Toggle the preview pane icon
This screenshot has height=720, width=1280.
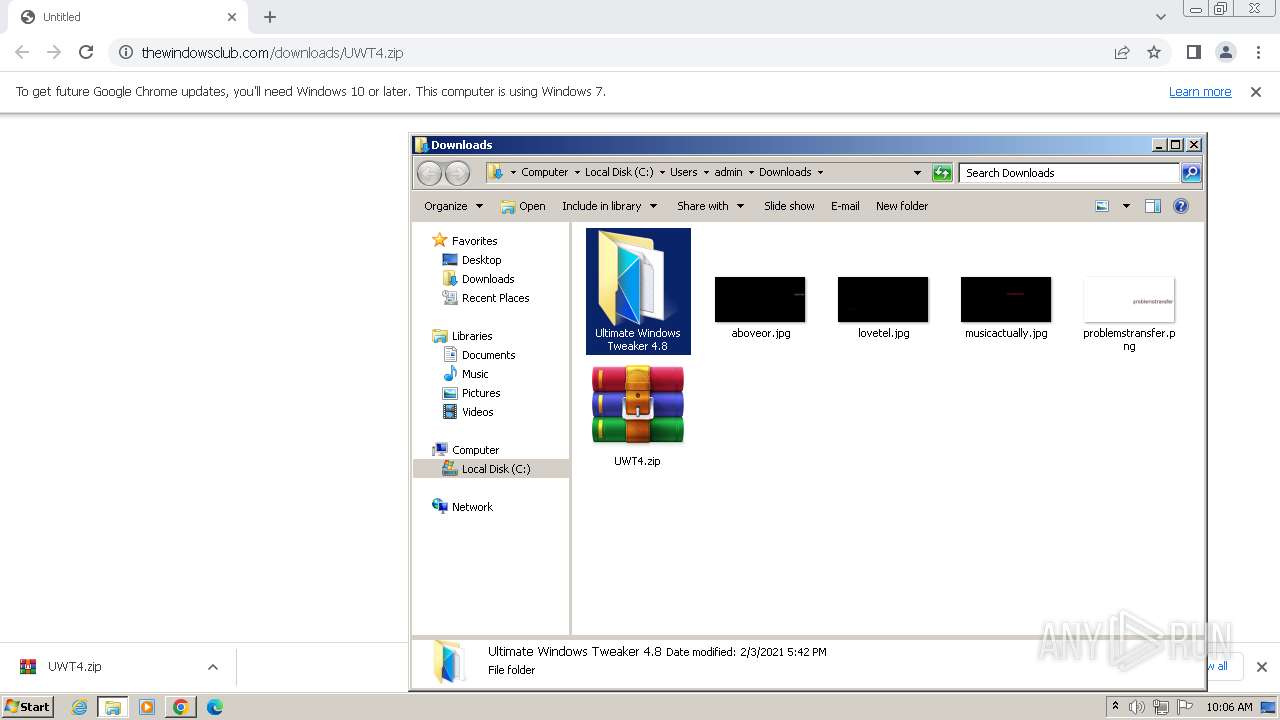click(1153, 206)
